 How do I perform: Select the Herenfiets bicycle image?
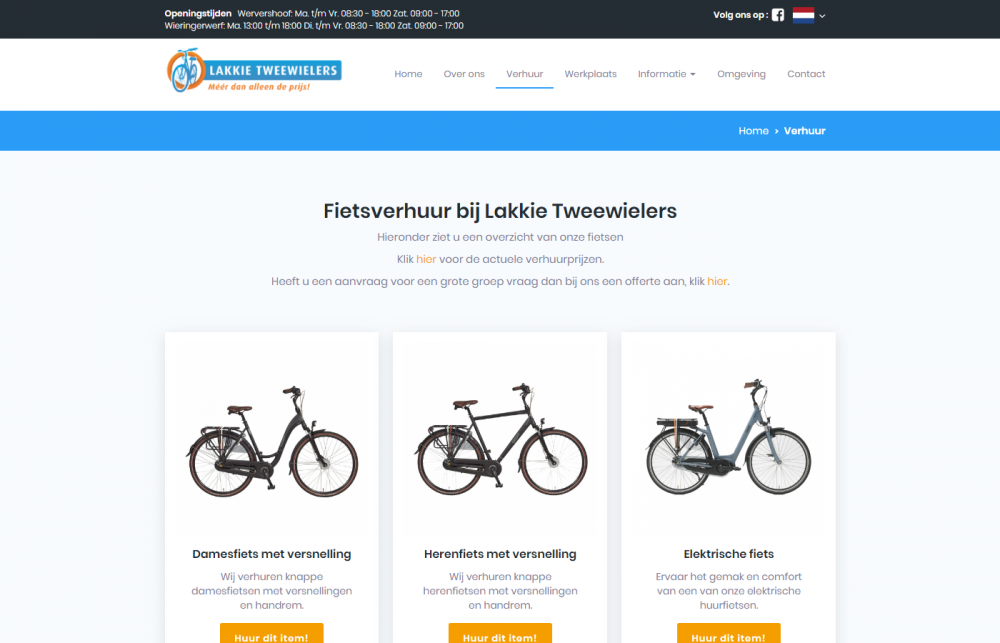point(500,440)
